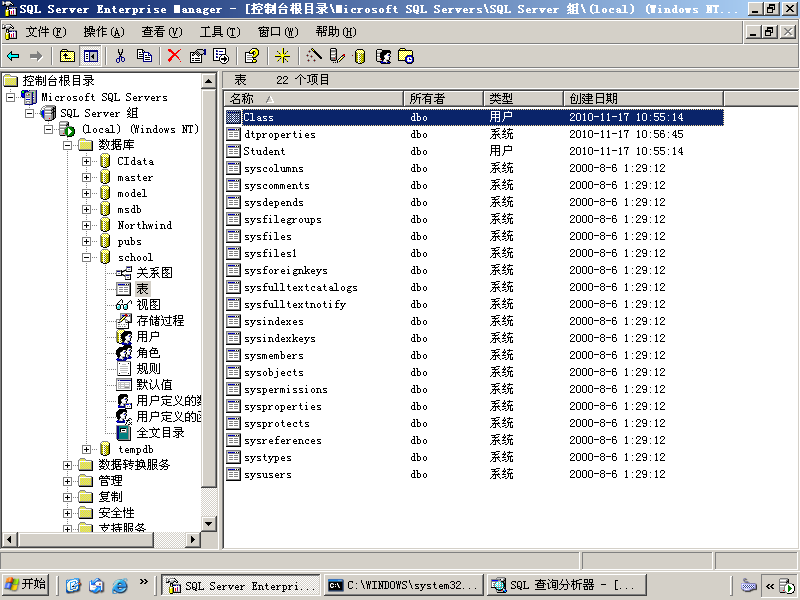Select the 表 tables node in tree
The width and height of the screenshot is (800, 600).
click(142, 289)
